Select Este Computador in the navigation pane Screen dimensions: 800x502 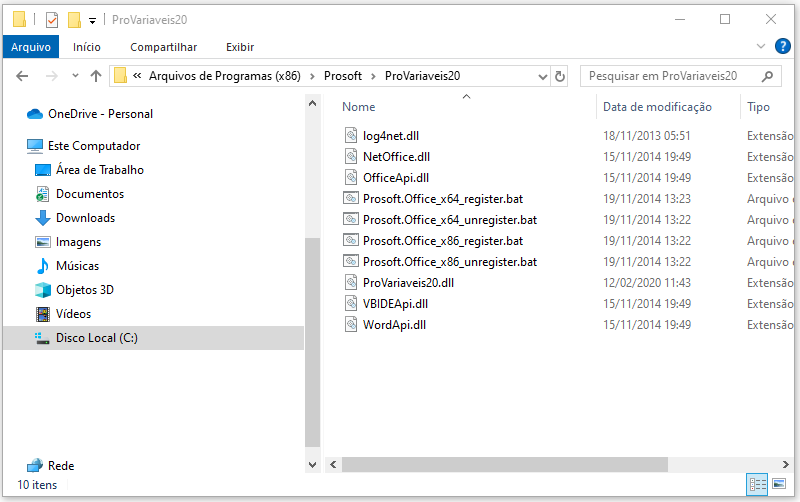(83, 146)
